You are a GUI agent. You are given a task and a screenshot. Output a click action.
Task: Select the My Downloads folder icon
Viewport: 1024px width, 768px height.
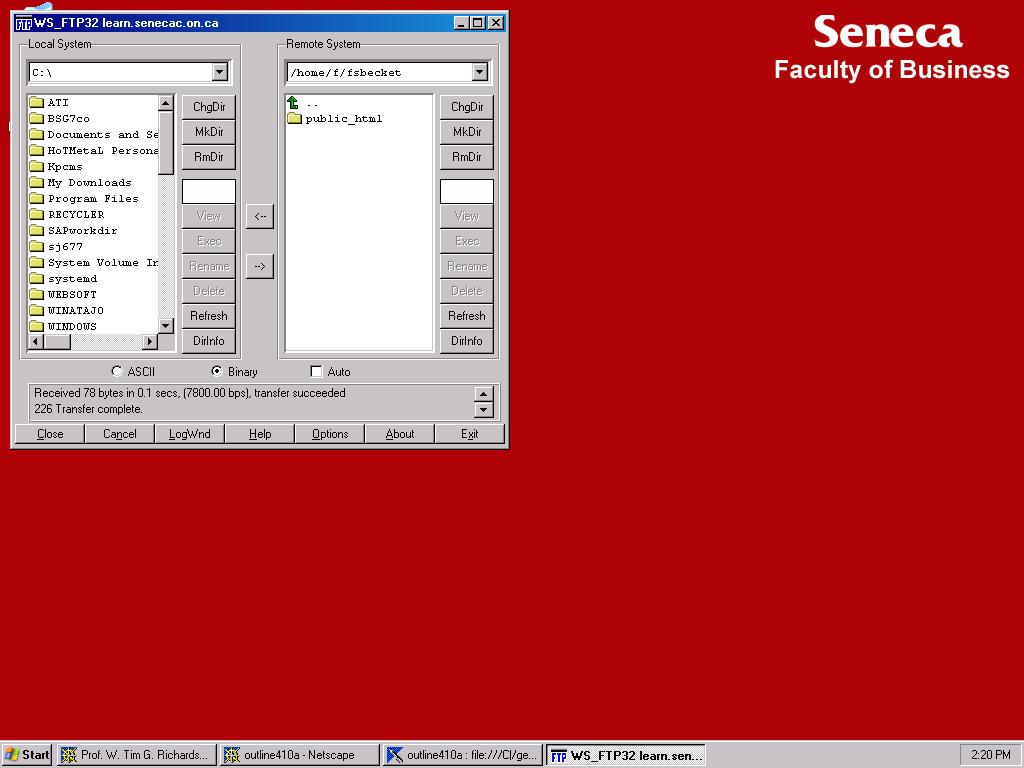point(37,182)
